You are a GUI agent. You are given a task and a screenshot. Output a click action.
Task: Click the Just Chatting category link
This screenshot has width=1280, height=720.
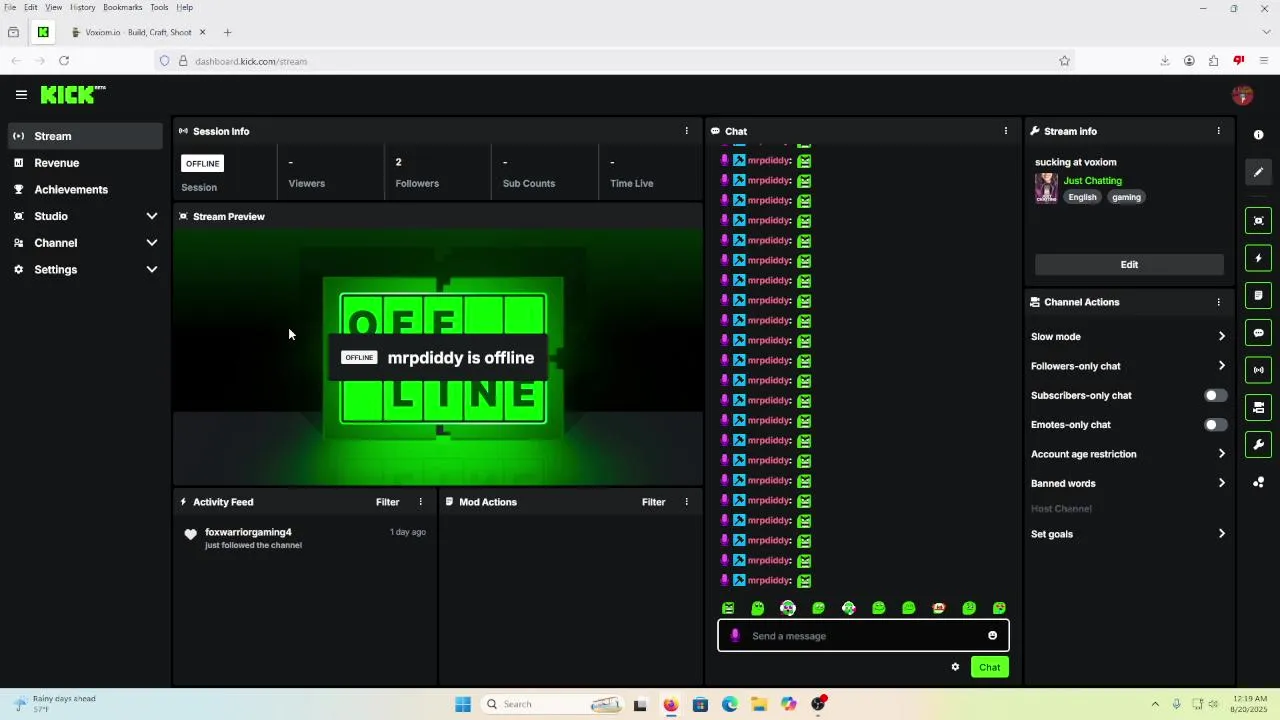pos(1092,181)
